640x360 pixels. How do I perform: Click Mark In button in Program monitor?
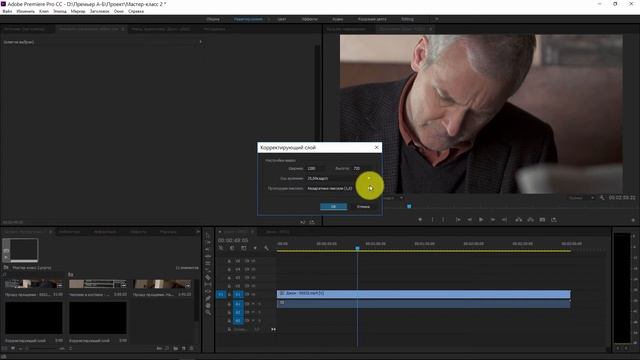point(432,220)
